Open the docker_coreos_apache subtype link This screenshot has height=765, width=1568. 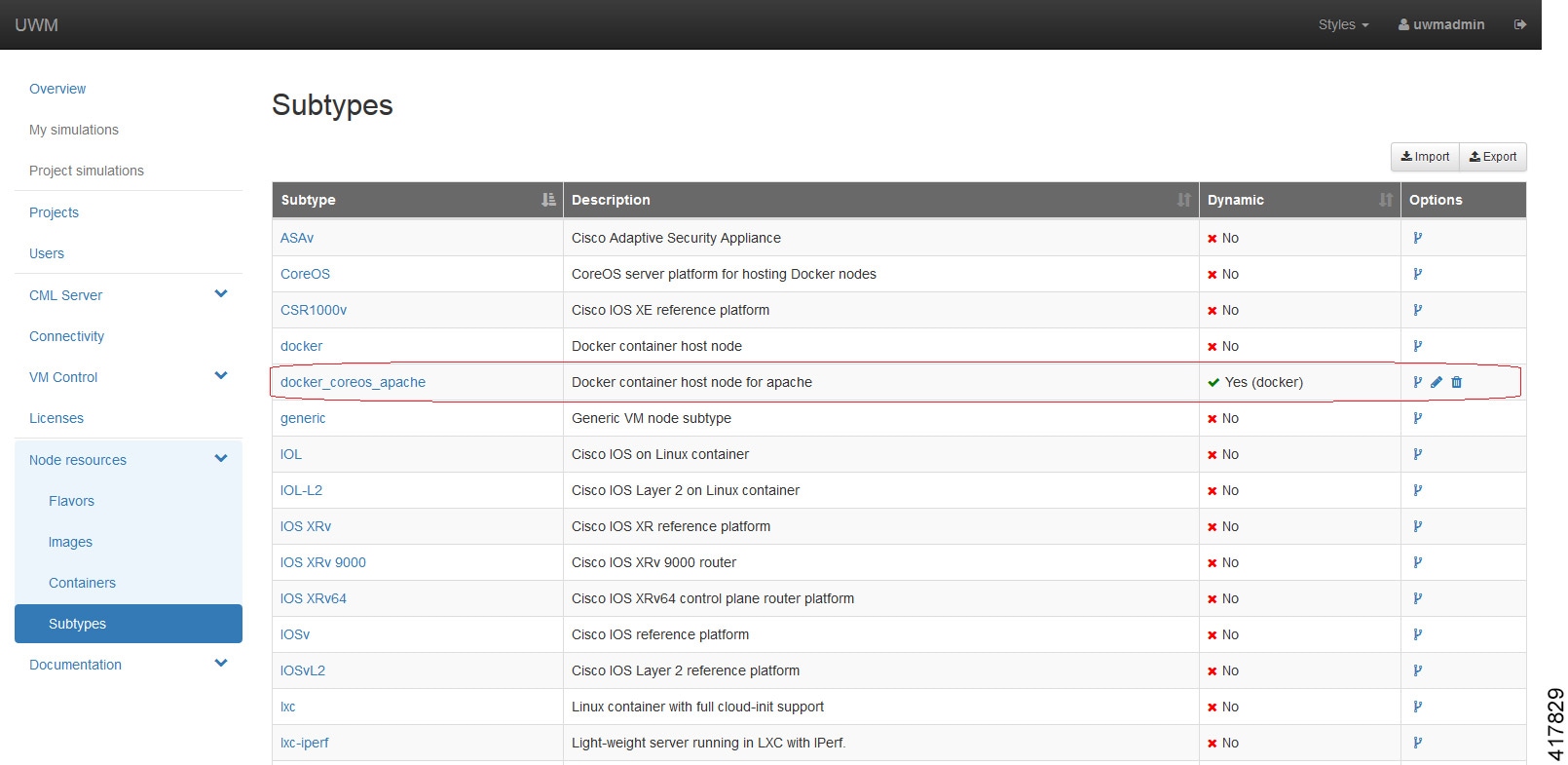pyautogui.click(x=353, y=382)
